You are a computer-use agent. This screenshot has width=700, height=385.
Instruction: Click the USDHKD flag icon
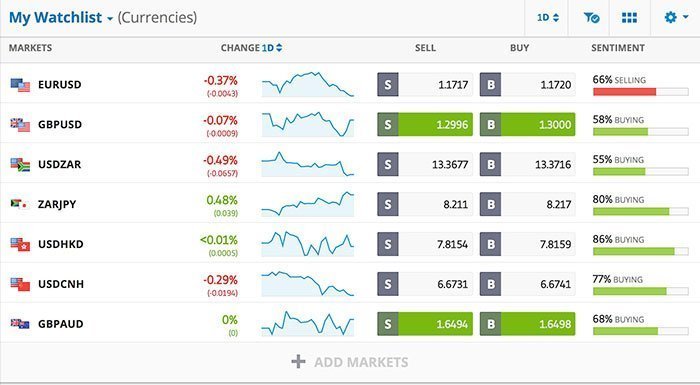20,244
